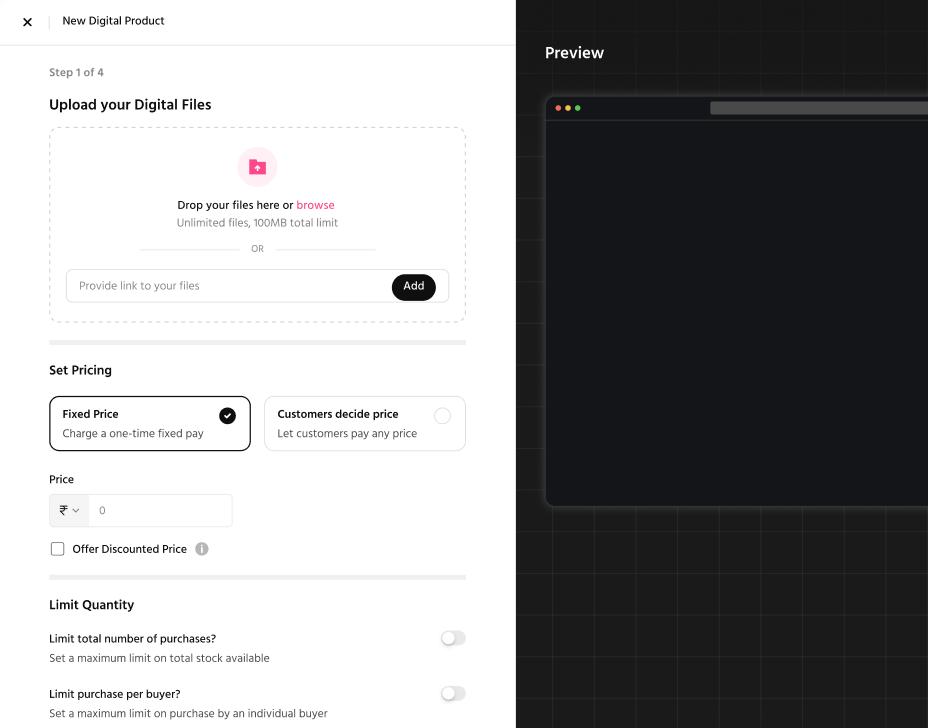Select the Fixed Price pricing option
The image size is (928, 728).
coord(150,423)
